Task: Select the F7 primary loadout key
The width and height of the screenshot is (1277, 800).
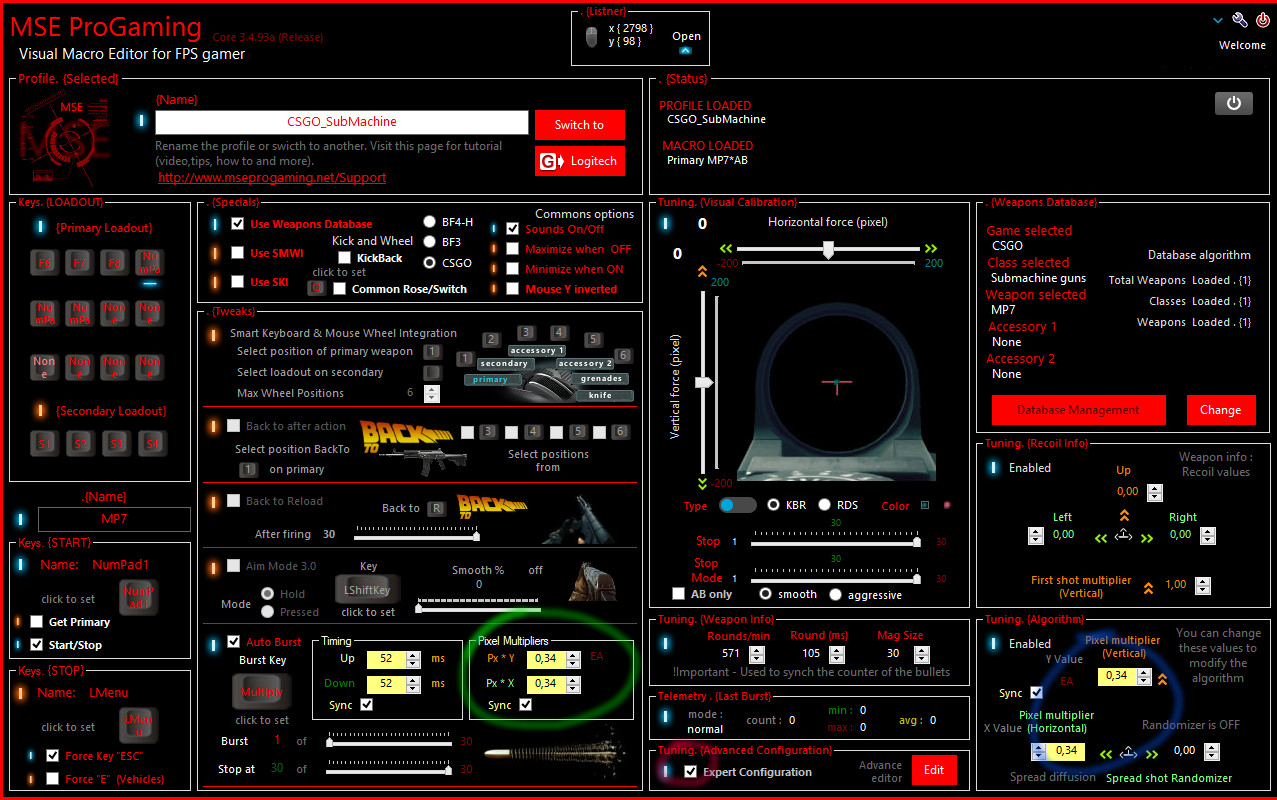Action: click(80, 263)
